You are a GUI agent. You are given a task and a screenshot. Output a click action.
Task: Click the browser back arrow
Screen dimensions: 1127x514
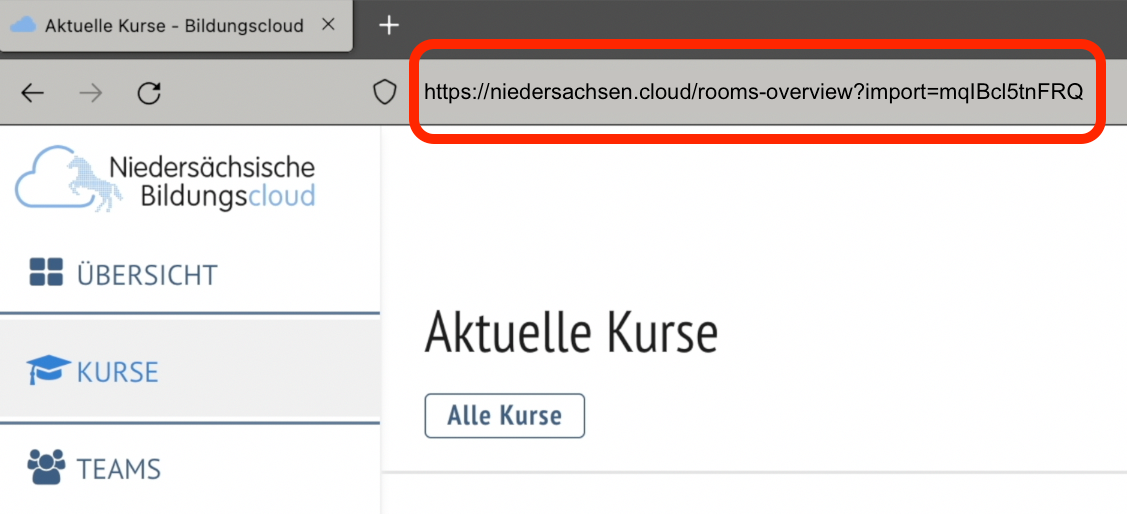[x=33, y=94]
